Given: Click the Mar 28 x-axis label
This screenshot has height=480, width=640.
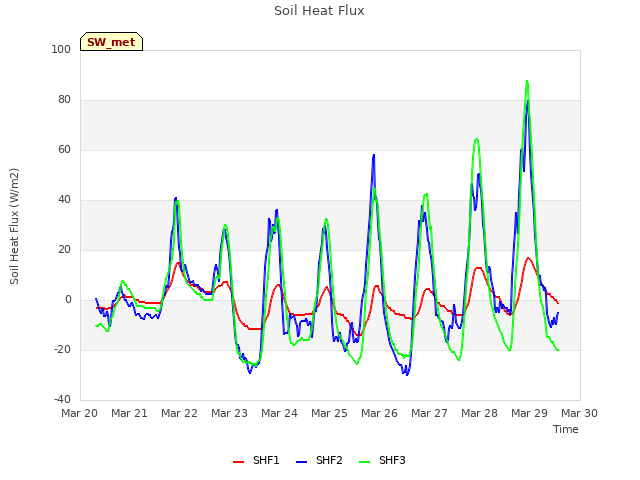Looking at the screenshot, I should 480,413.
